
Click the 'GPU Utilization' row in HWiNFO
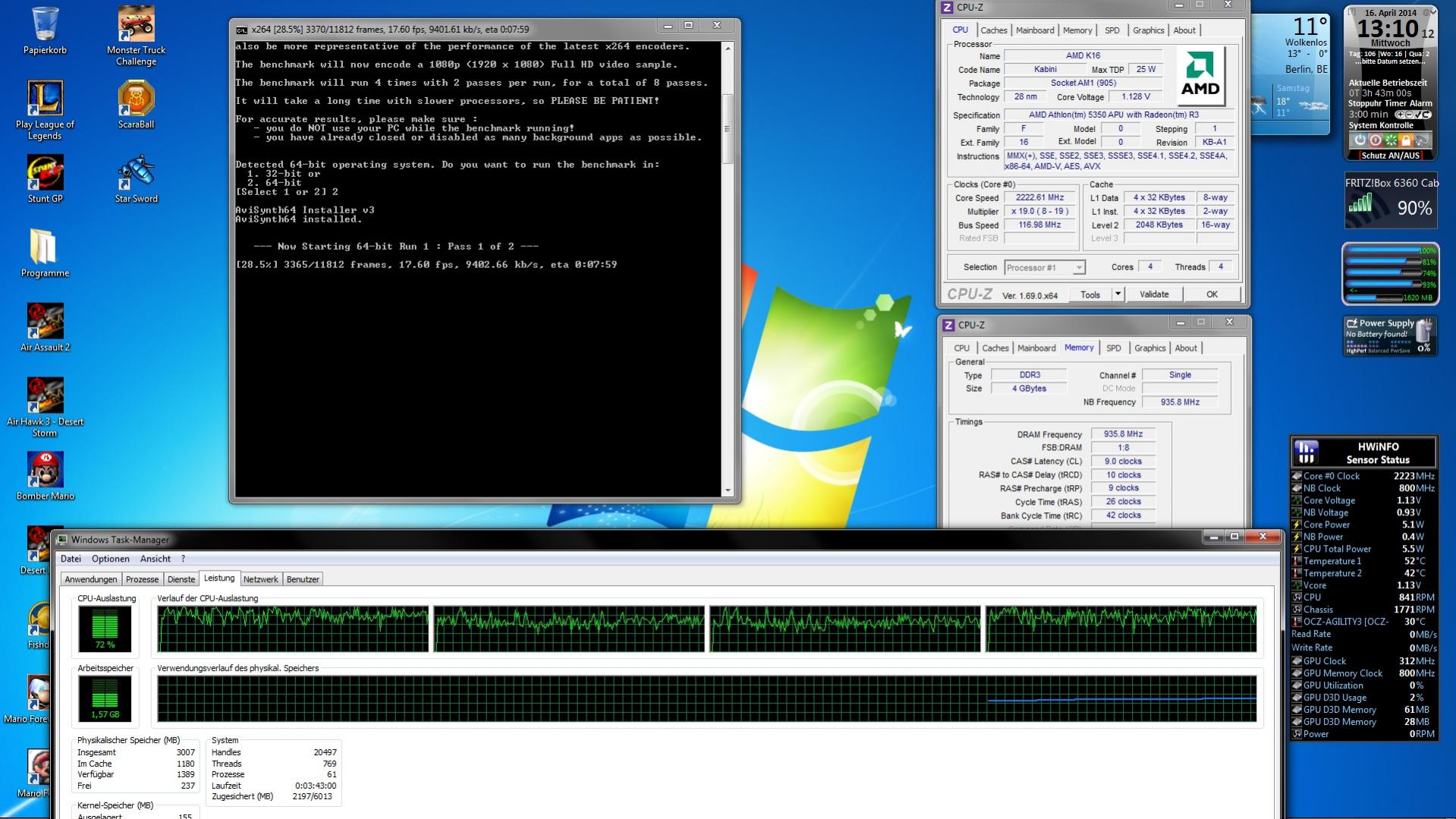[1363, 685]
